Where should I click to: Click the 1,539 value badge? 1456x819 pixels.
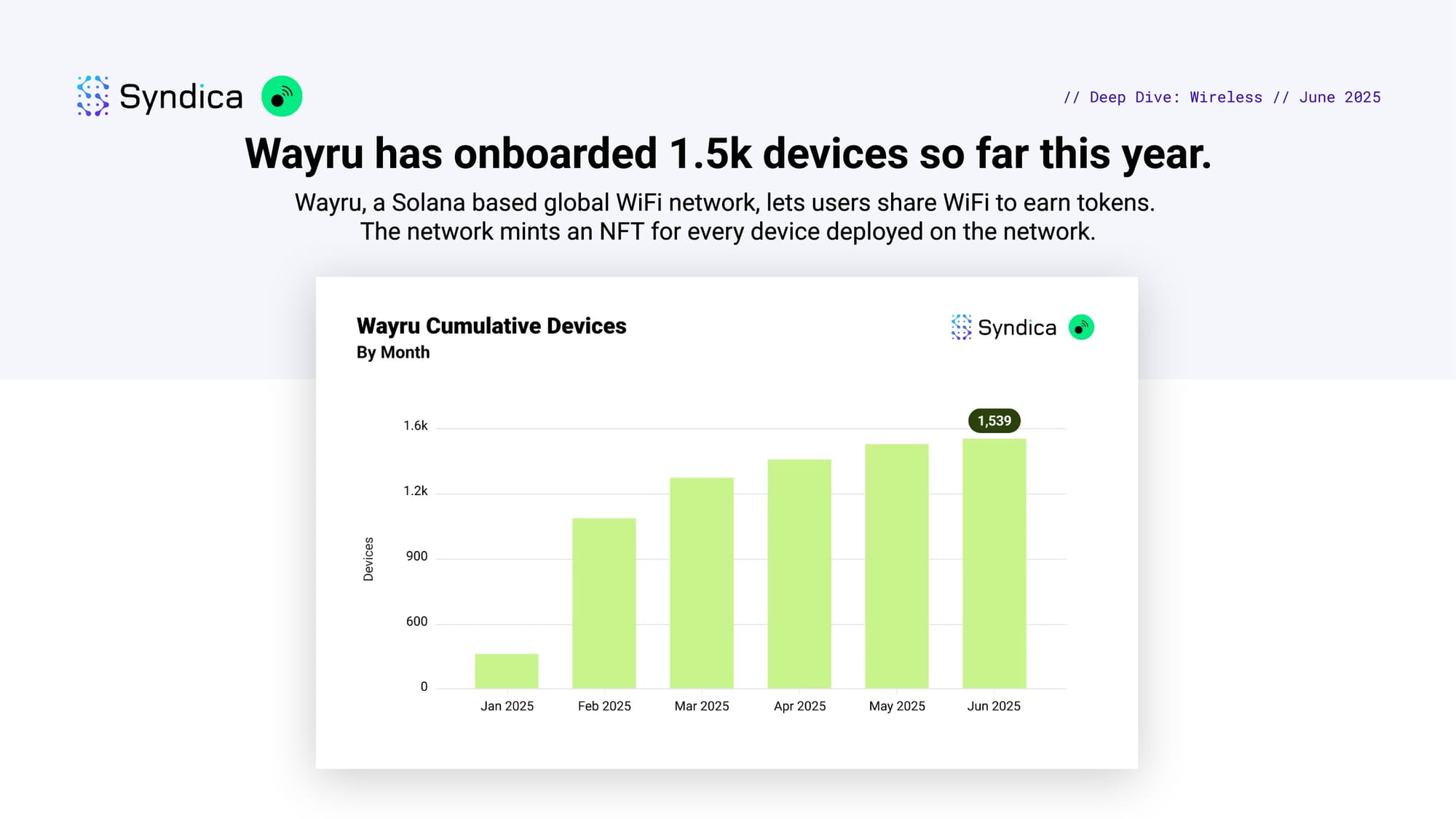point(994,421)
